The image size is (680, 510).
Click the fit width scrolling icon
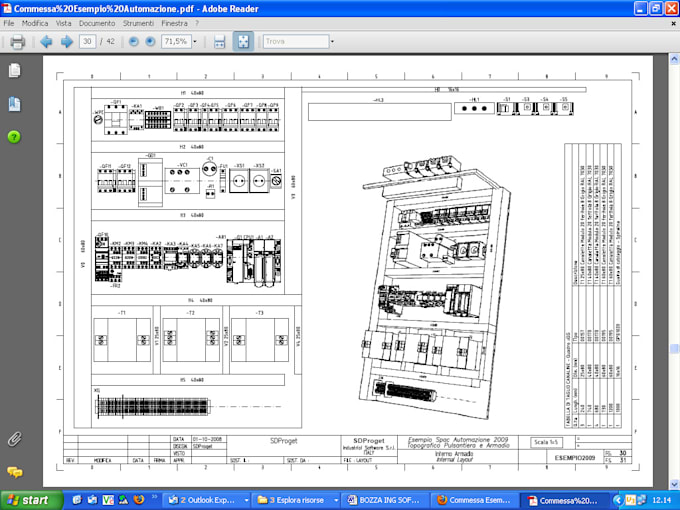pos(219,42)
